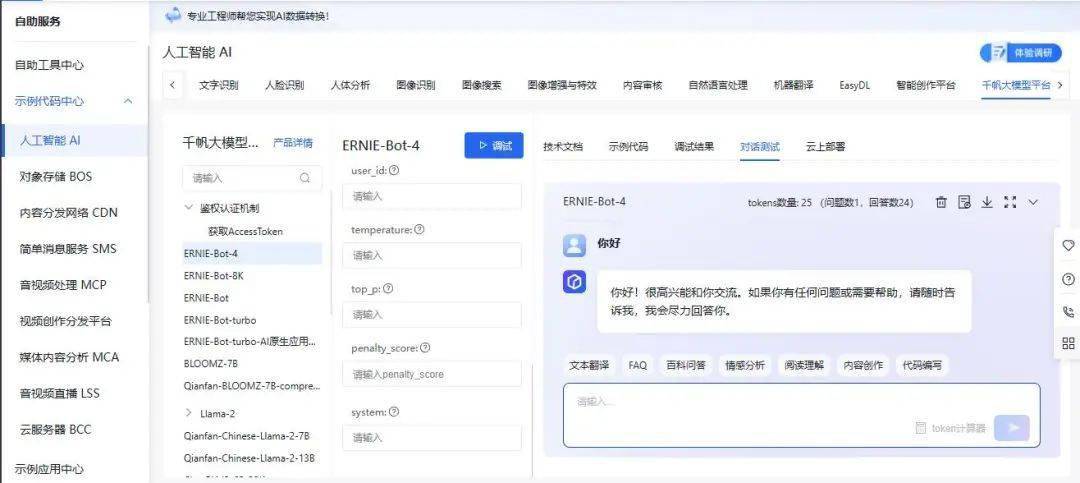Viewport: 1080px width, 483px height.
Task: Open 示例应用中心 in the left sidebar
Action: pos(50,469)
